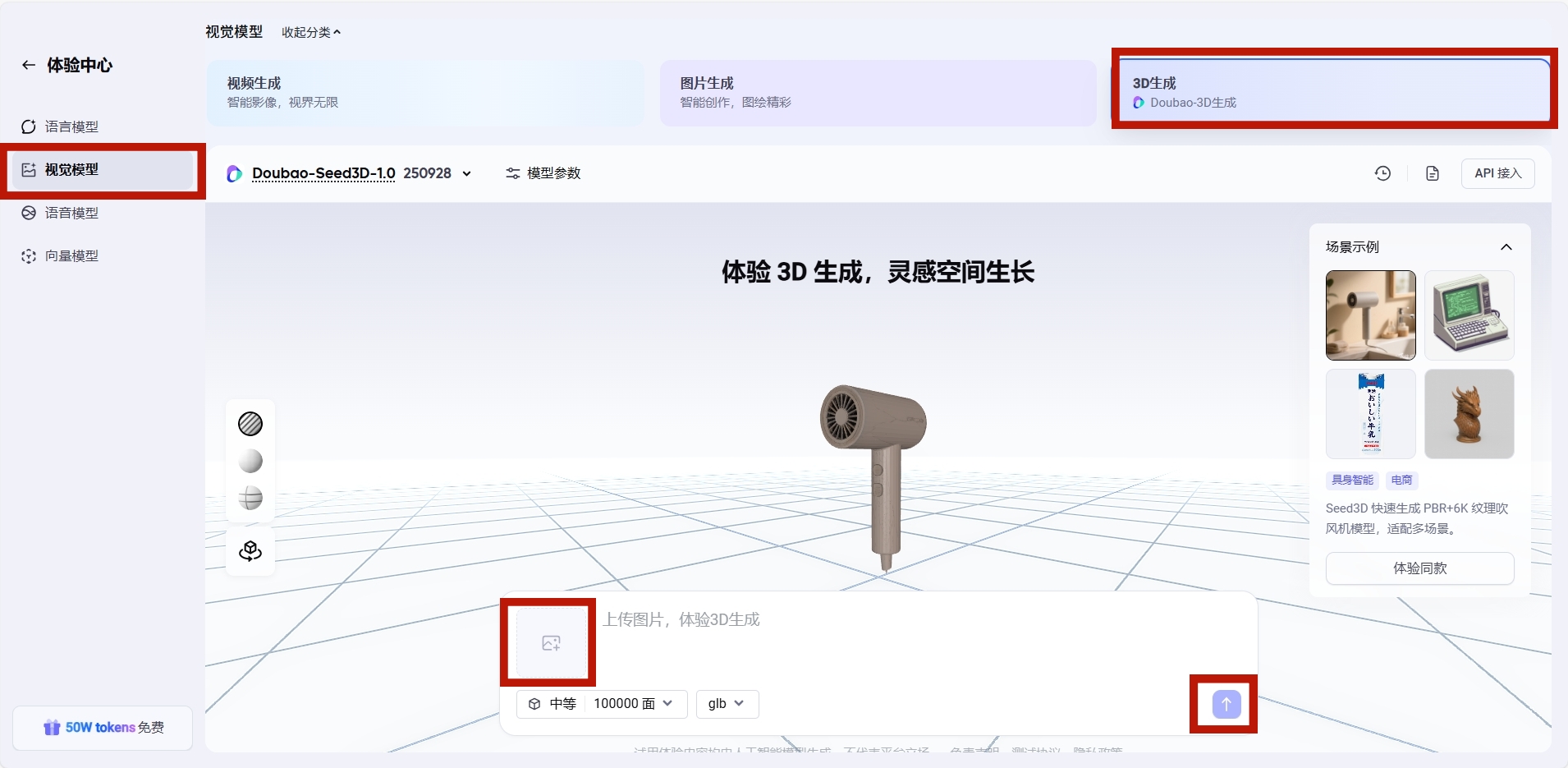Open the document icon near API 接入
The image size is (1568, 768).
1433,173
